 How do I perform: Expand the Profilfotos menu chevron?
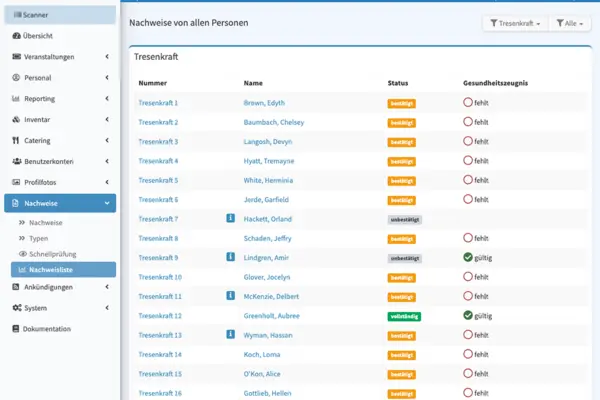point(107,182)
